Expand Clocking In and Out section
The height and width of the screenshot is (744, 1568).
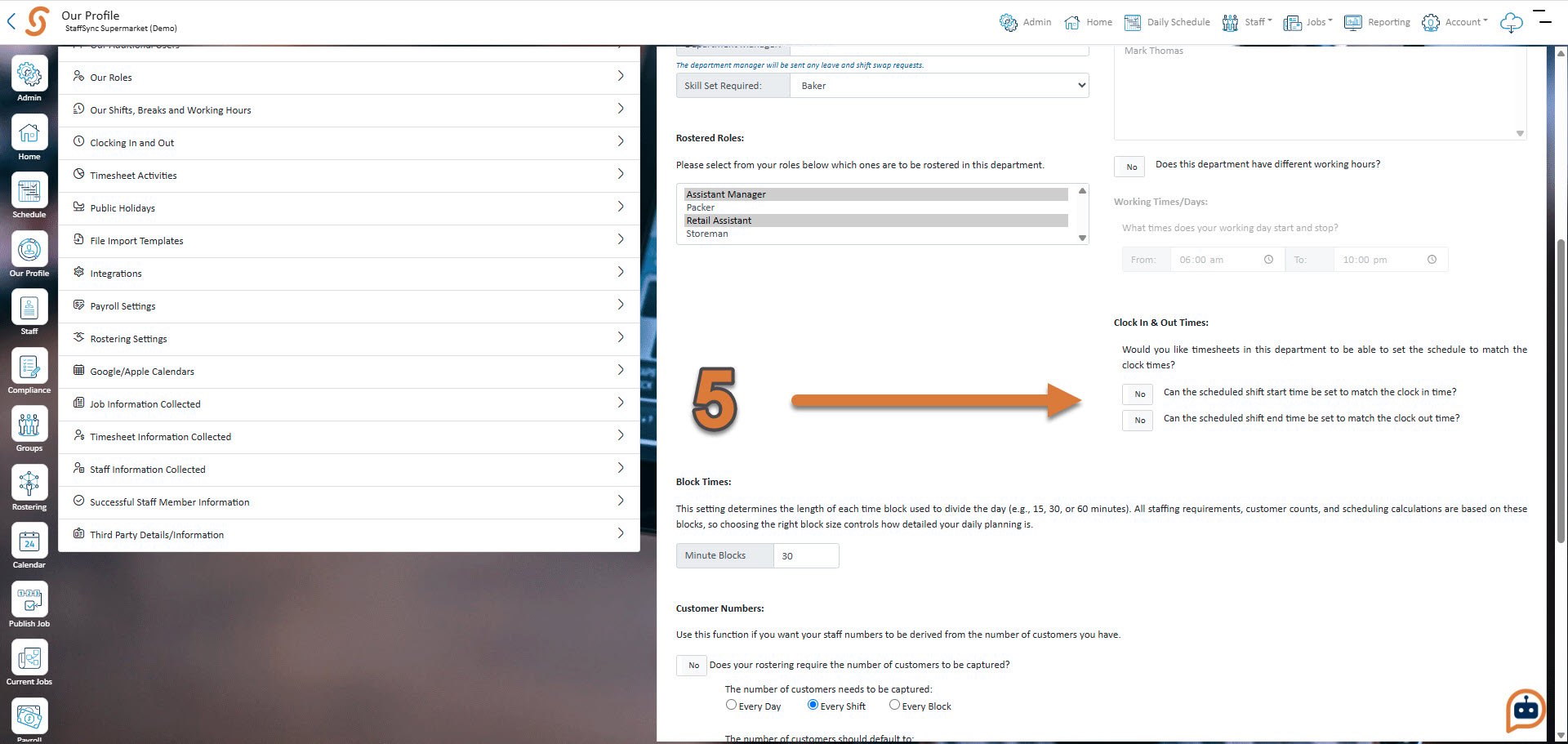[349, 143]
